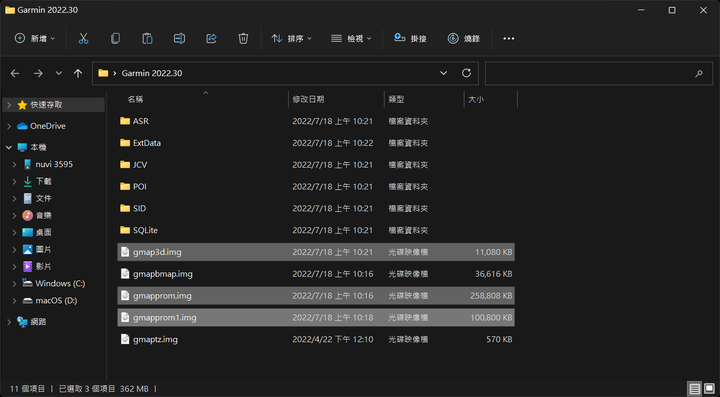Click the Cut scissors icon

click(x=83, y=39)
